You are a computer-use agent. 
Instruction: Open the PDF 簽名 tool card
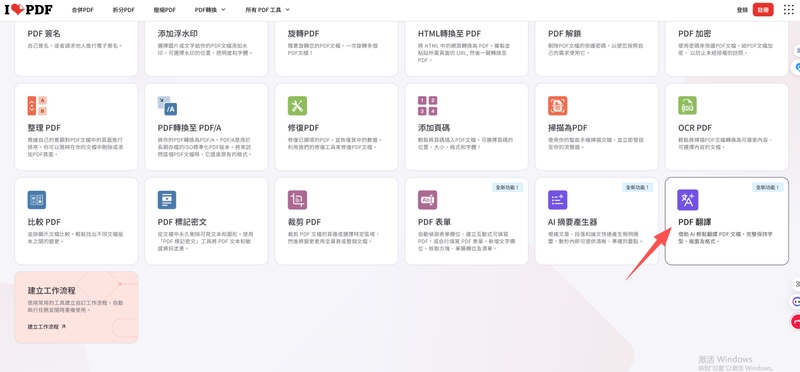coord(76,48)
